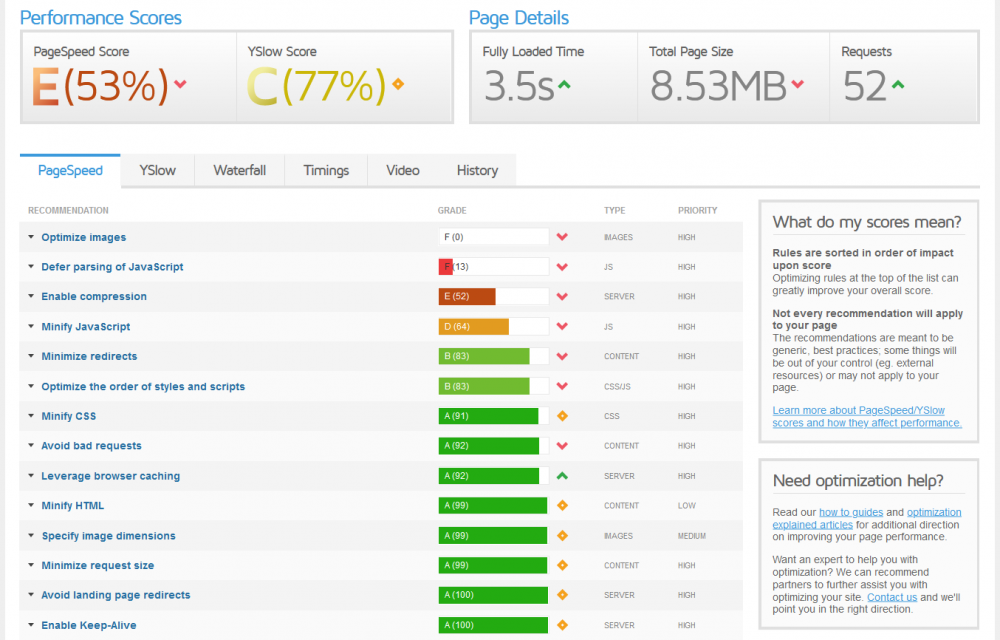1000x640 pixels.
Task: Click the red arrow on Avoid bad requests
Action: click(562, 446)
